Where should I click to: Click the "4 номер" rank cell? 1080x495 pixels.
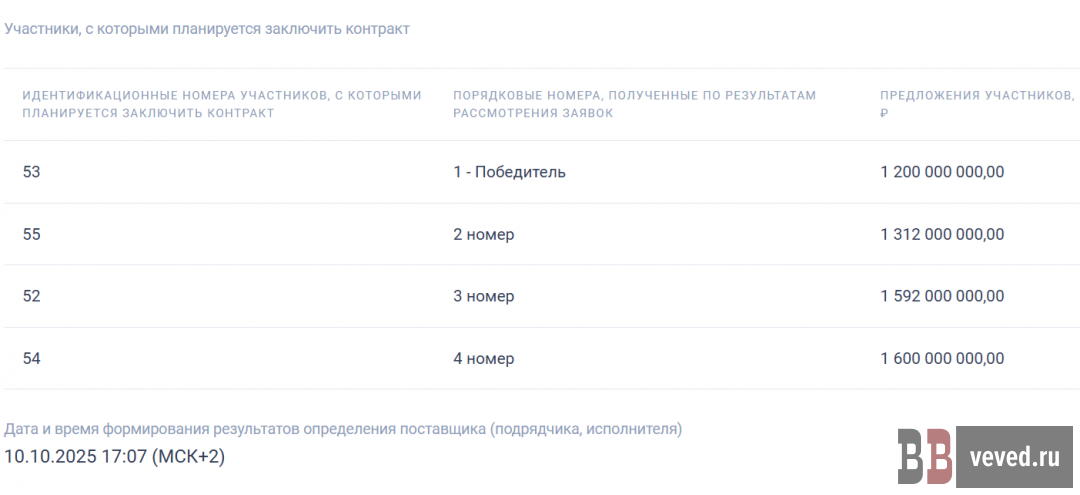pos(483,359)
